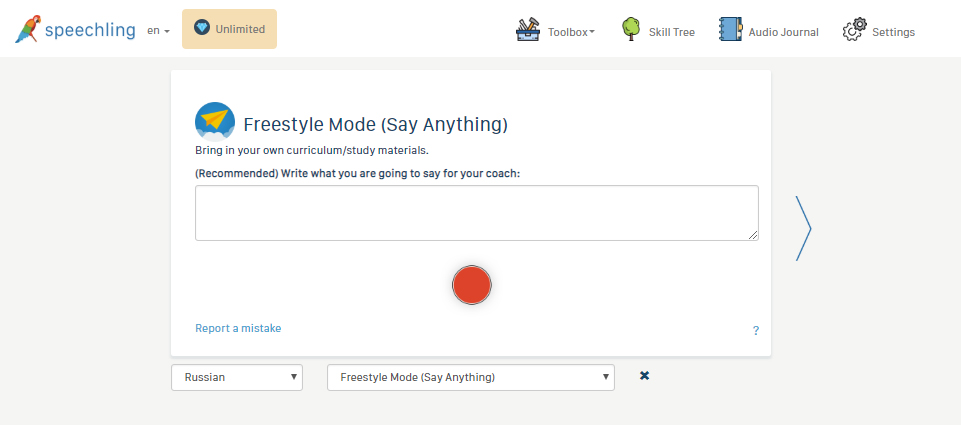Open the 'en' interface language dropdown
Viewport: 961px width, 425px height.
(158, 31)
